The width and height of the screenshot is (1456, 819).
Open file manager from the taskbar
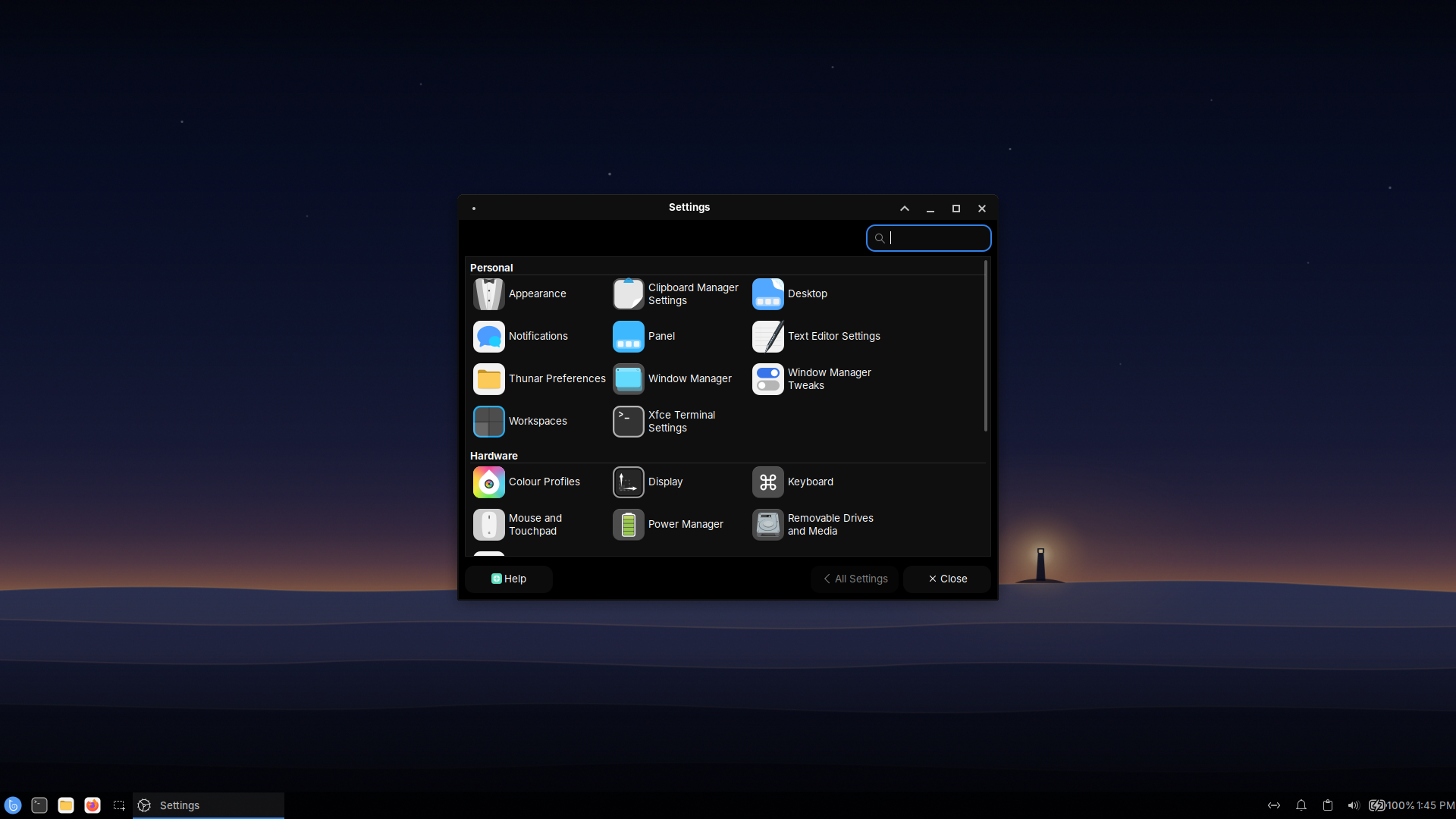[66, 805]
